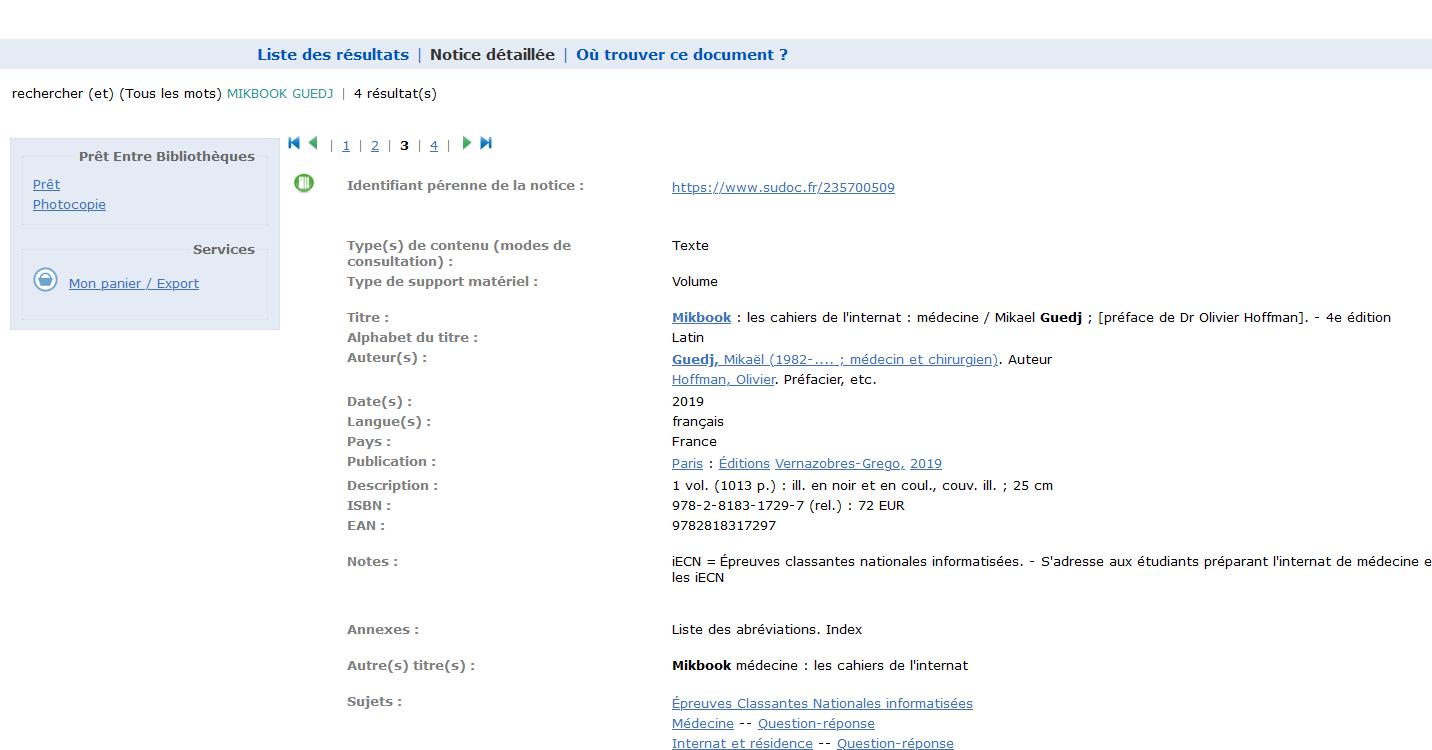Click the 2019 publication year link
The width and height of the screenshot is (1432, 750).
point(926,464)
